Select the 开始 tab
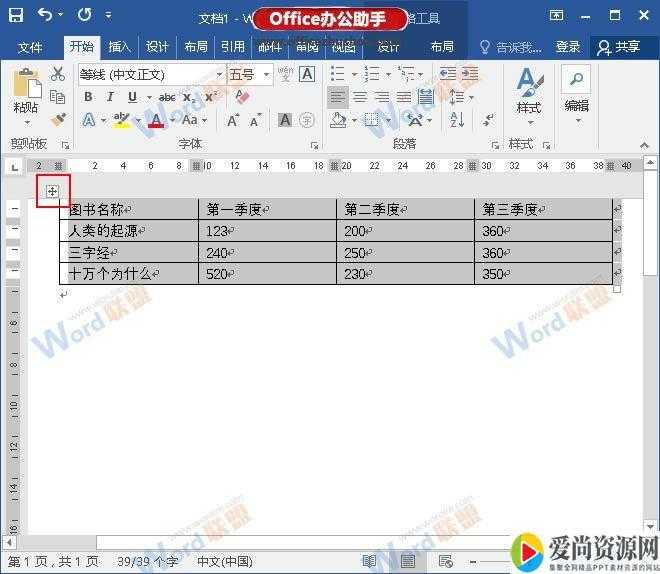 (82, 46)
